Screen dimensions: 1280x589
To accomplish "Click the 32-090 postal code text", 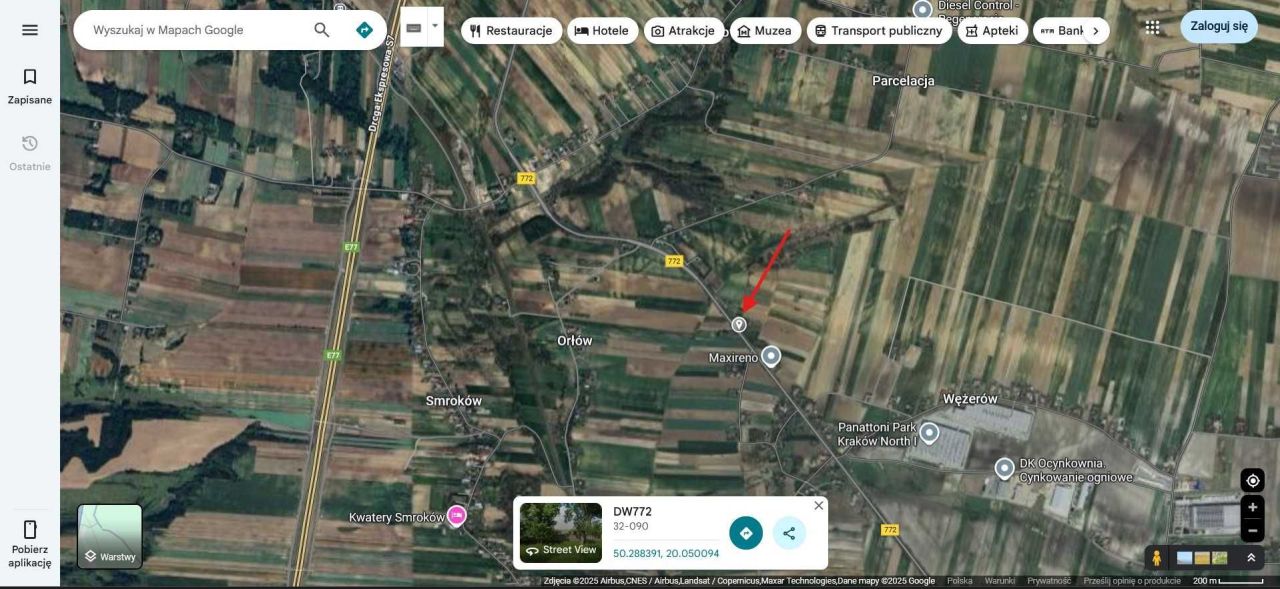I will (x=631, y=526).
